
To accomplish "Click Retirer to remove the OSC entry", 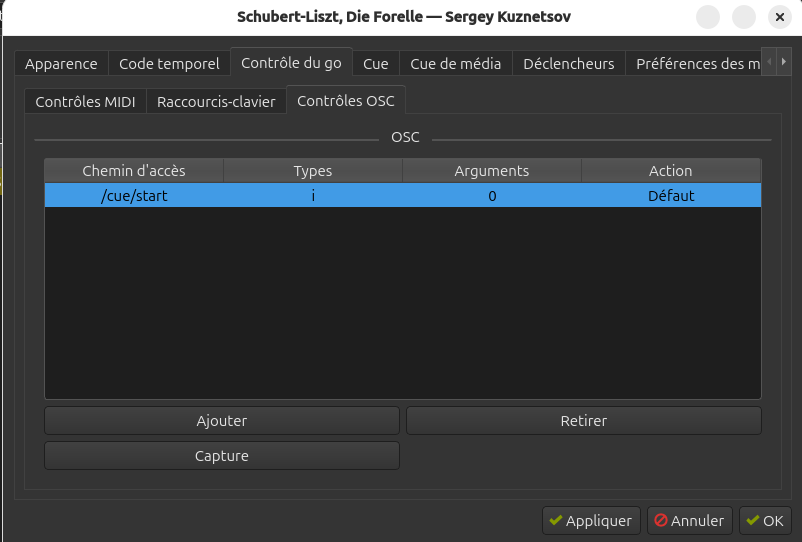I will 584,421.
